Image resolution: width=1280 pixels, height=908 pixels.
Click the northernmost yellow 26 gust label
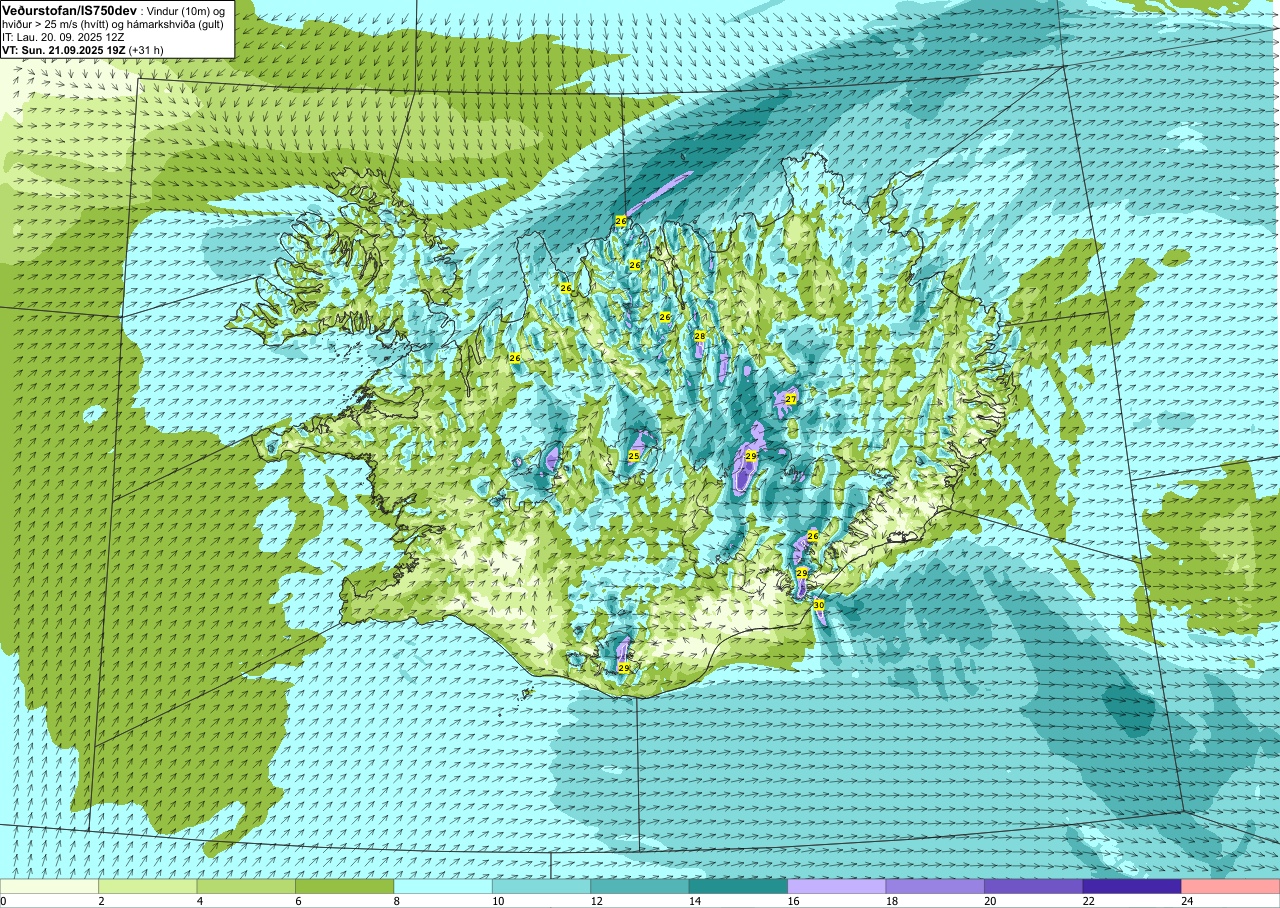pos(621,221)
